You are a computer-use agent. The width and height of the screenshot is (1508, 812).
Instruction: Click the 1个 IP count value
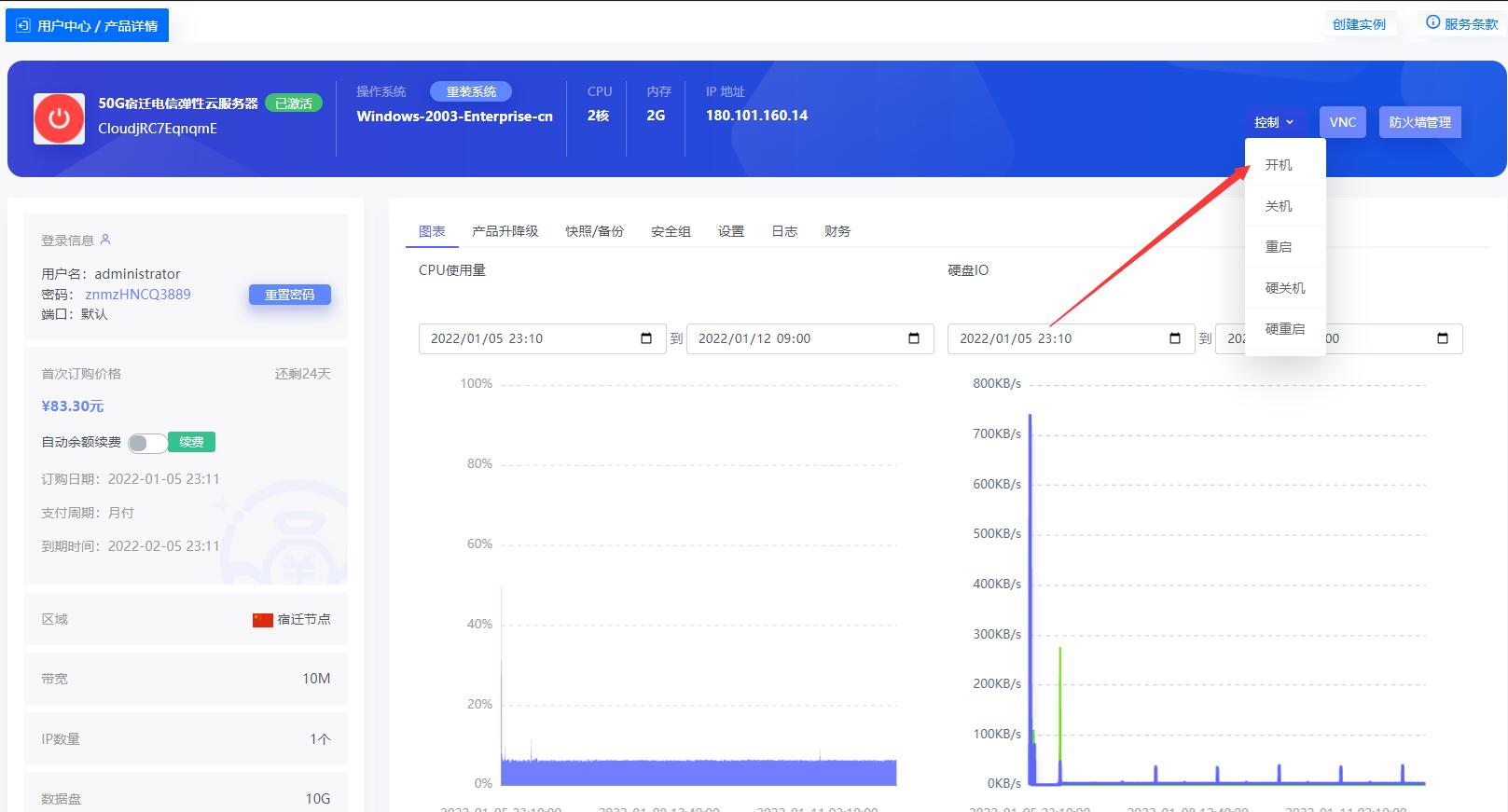pos(320,739)
